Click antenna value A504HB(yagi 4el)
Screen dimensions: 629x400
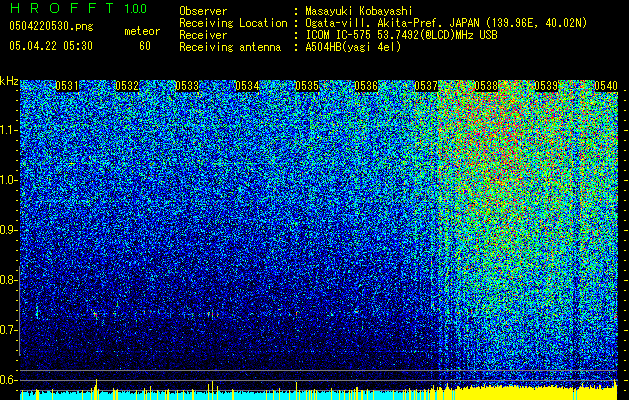[353, 47]
